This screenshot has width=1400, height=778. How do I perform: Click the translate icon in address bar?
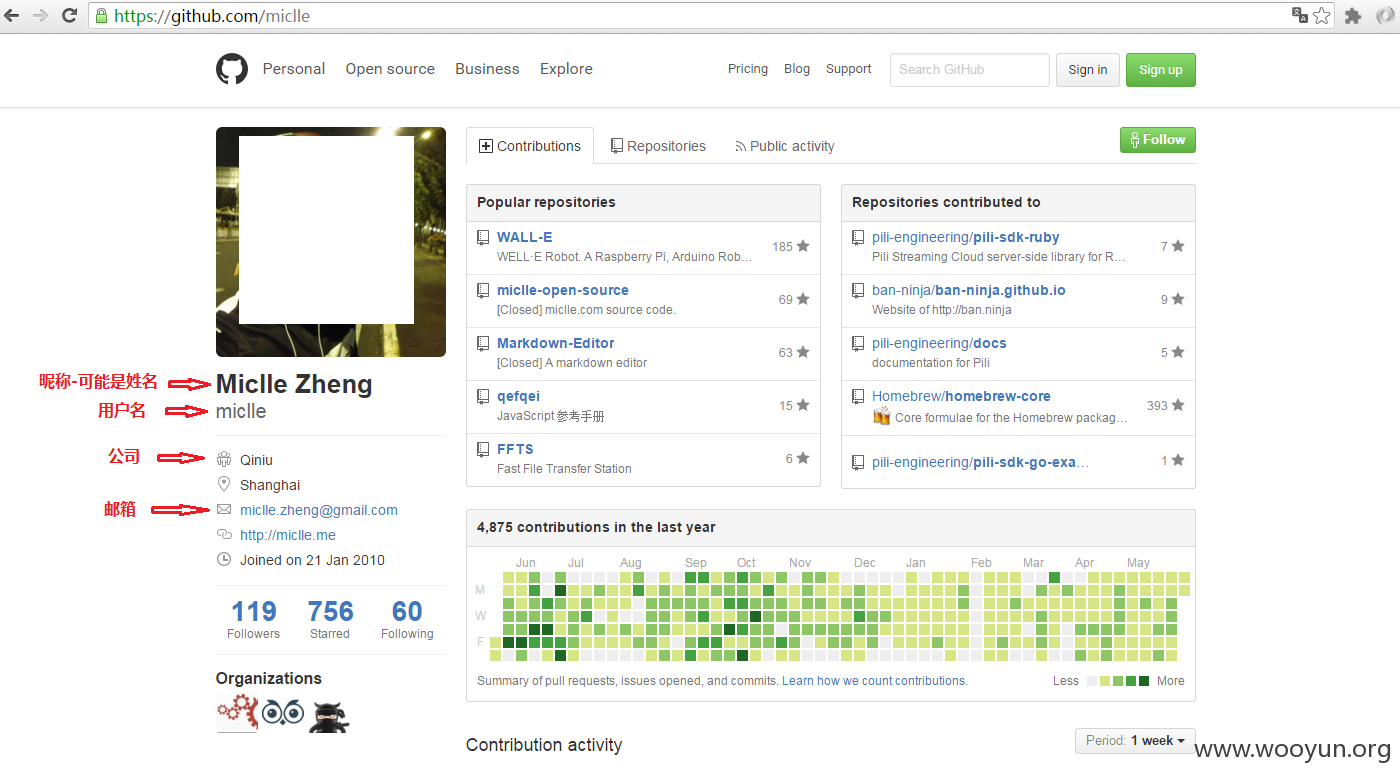1300,15
